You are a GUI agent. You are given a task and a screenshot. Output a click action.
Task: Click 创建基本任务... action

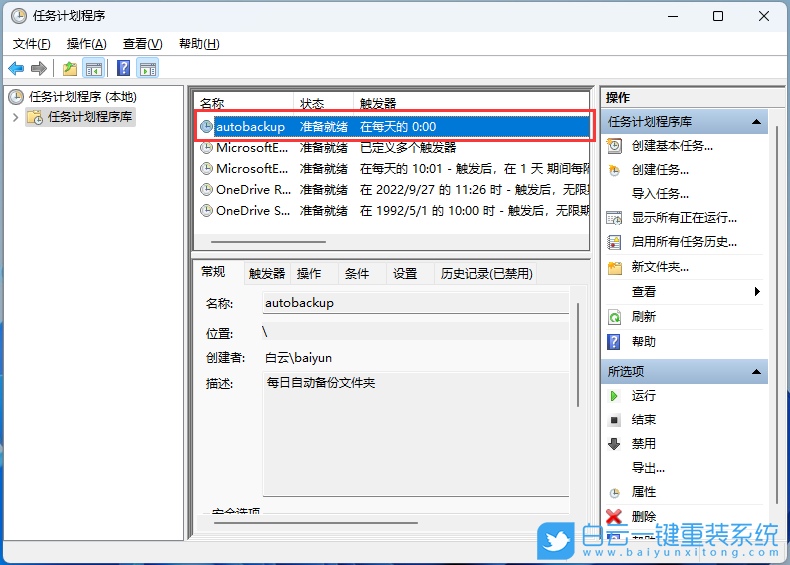[x=672, y=146]
